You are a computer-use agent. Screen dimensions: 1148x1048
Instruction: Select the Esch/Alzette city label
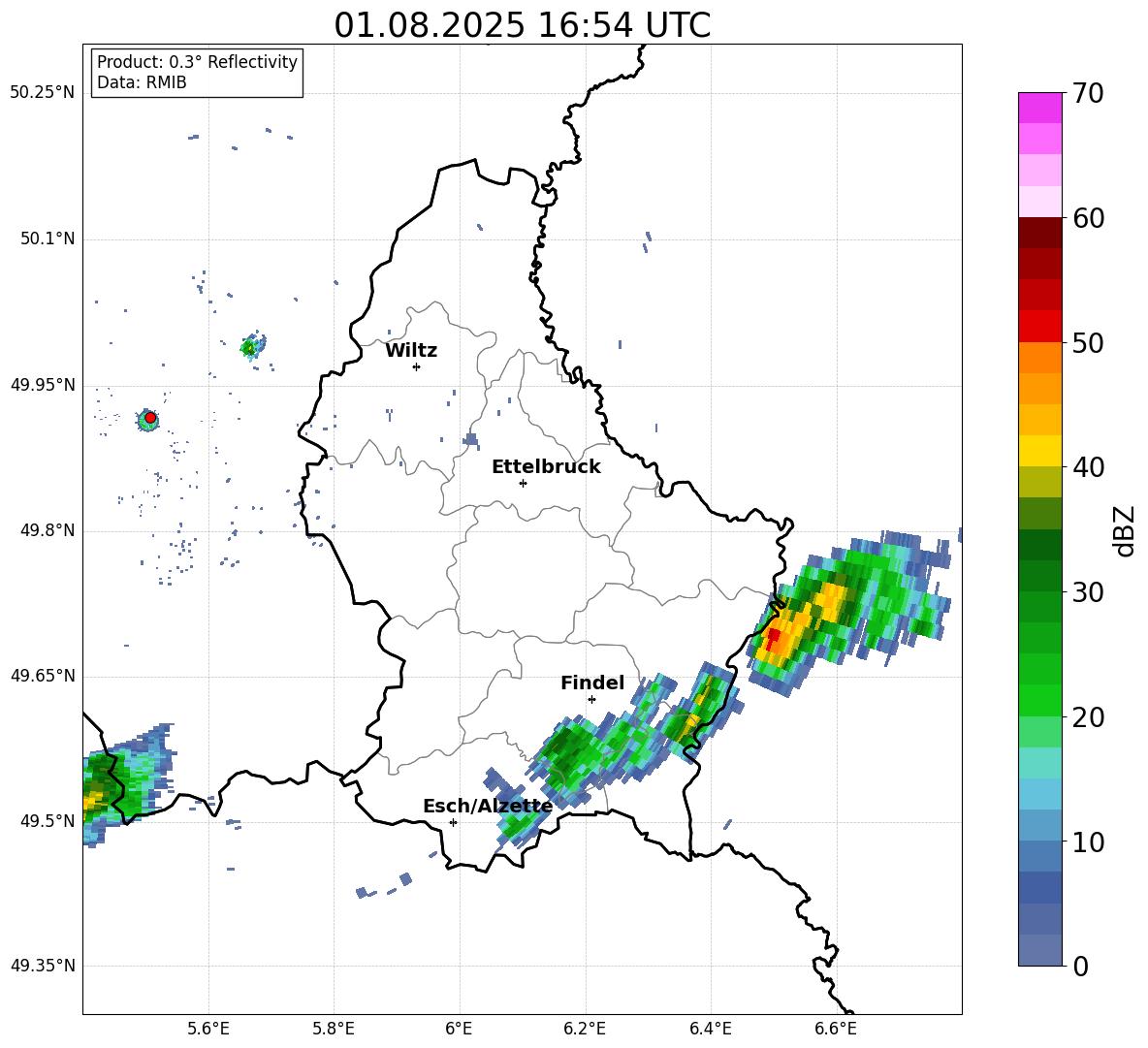coord(488,806)
